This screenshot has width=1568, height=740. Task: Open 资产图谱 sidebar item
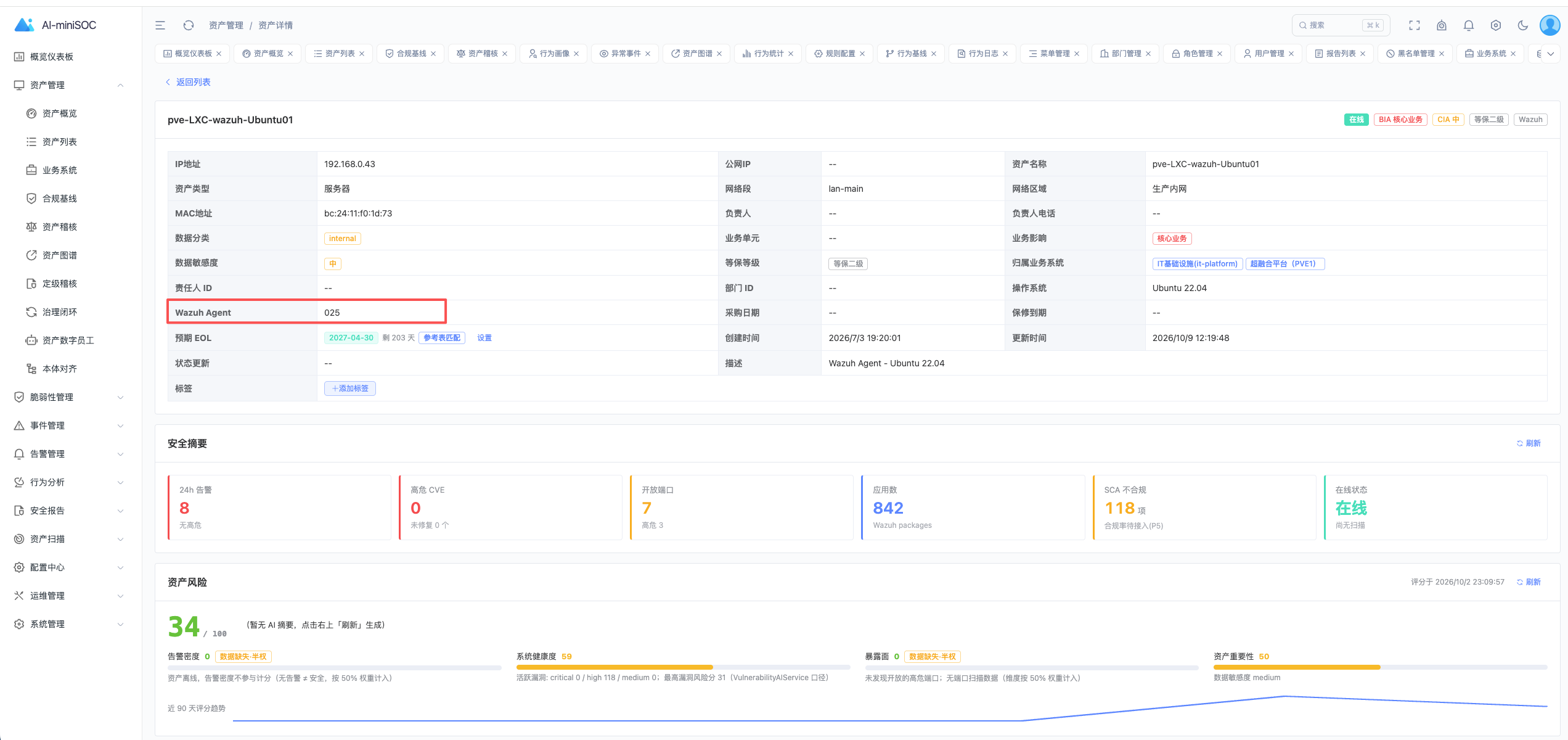[60, 255]
